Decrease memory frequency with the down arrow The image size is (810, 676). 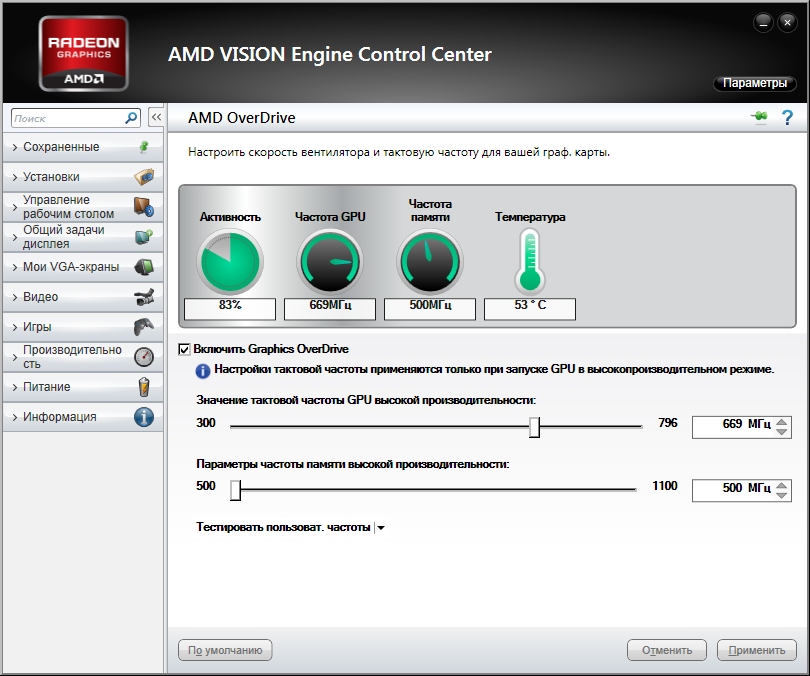click(782, 496)
